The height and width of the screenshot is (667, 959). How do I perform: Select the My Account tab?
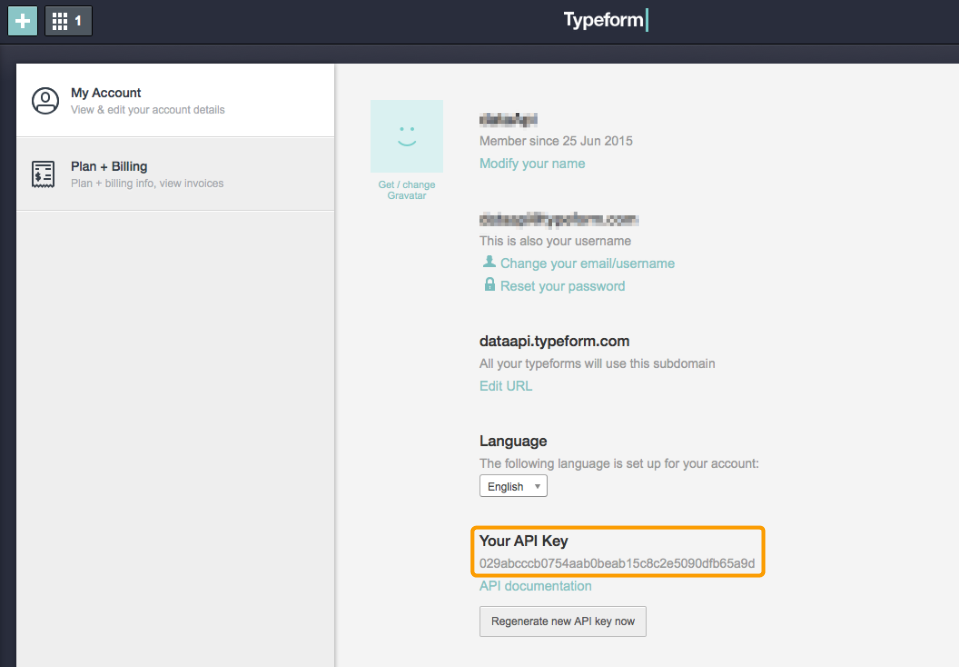point(175,100)
